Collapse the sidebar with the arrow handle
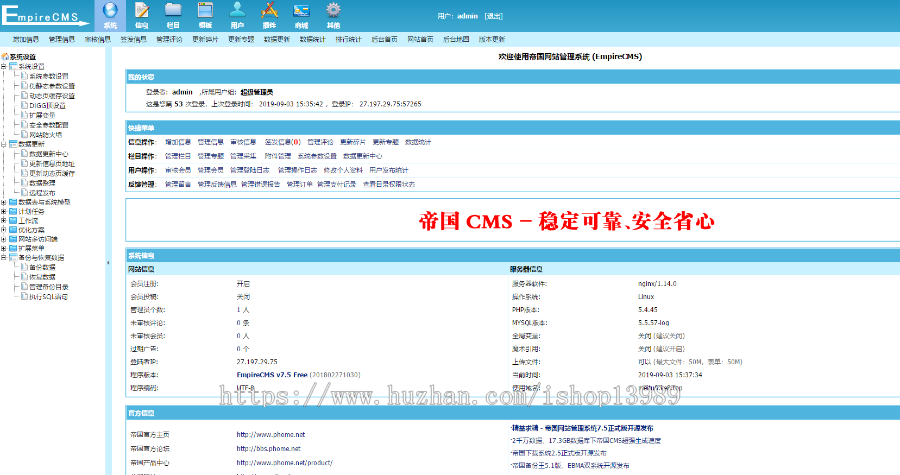The height and width of the screenshot is (475, 900). (108, 263)
